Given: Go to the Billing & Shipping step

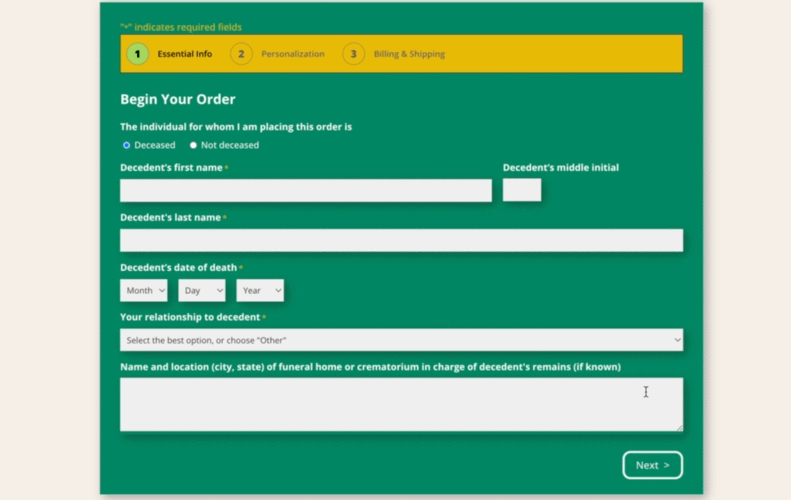Looking at the screenshot, I should (x=409, y=54).
